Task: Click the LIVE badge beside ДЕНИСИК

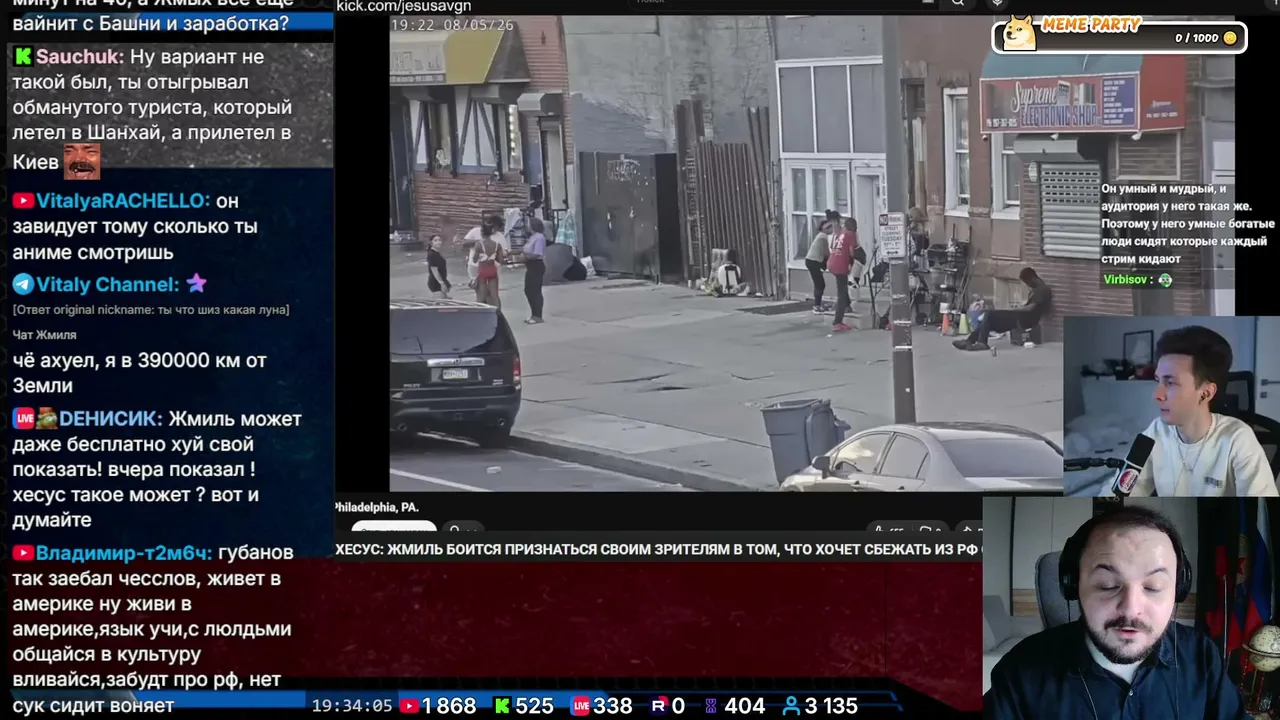Action: [23, 419]
